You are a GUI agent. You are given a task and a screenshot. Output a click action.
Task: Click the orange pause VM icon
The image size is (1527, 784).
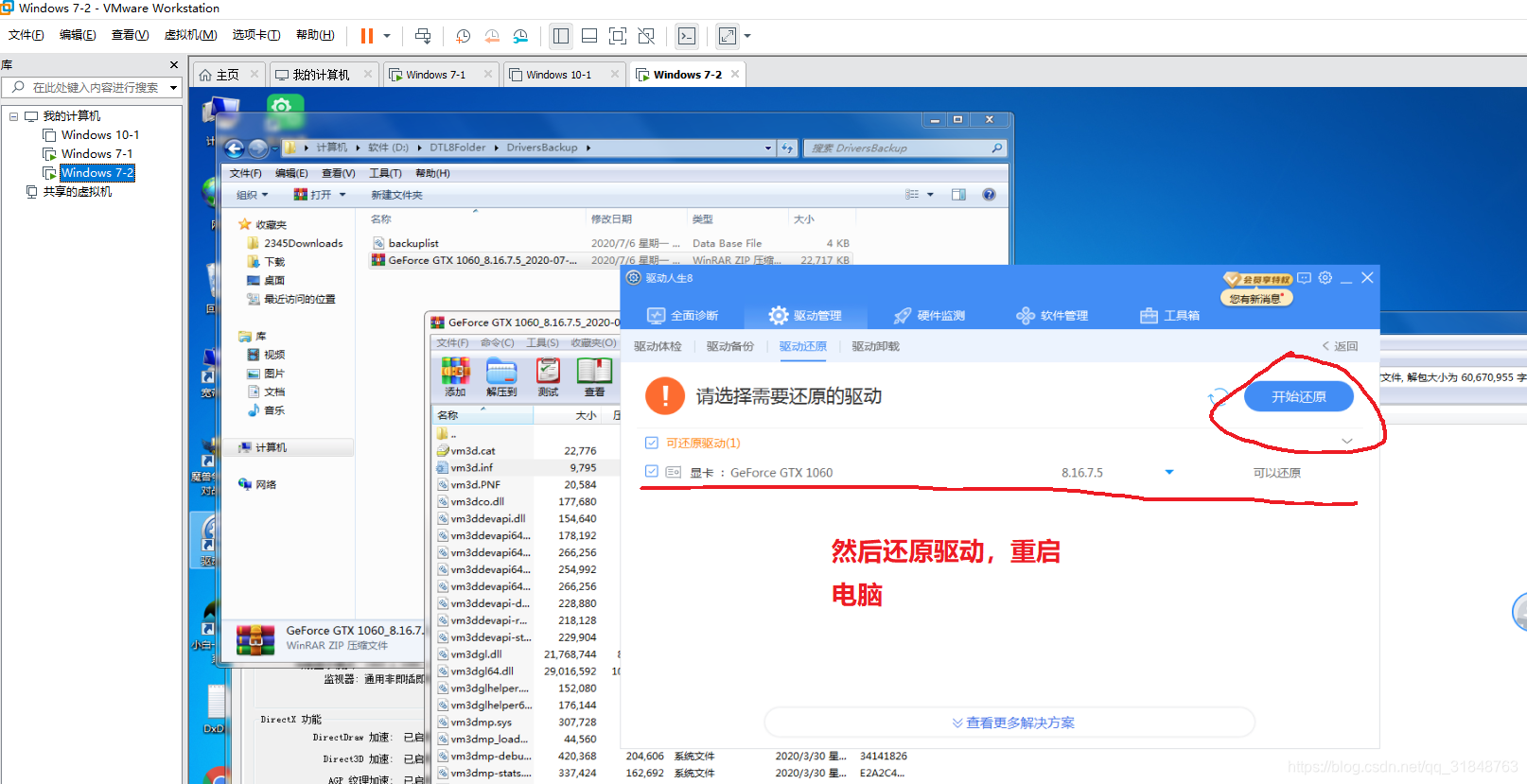(x=366, y=36)
